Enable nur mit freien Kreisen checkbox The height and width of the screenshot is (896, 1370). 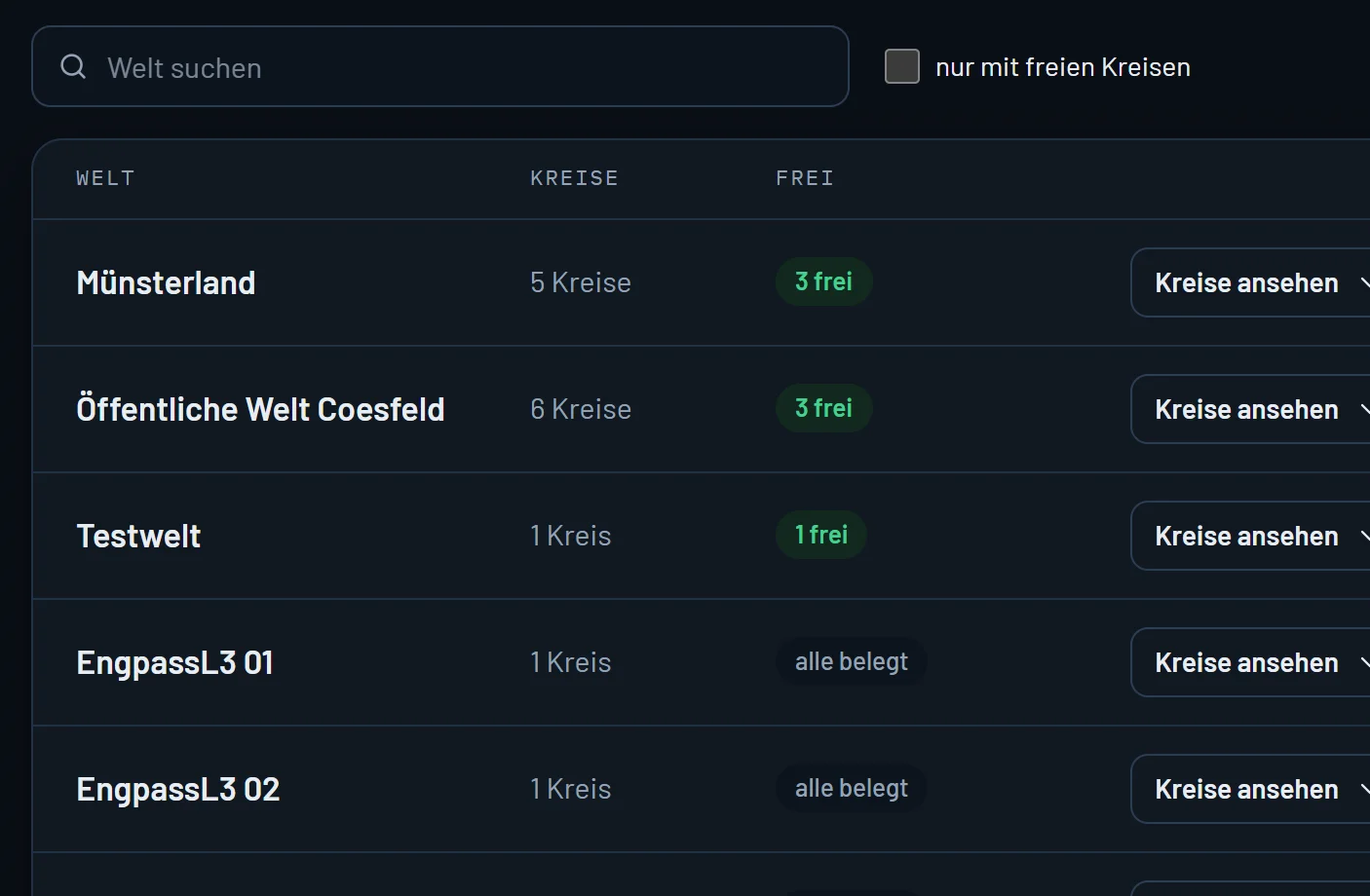click(902, 66)
